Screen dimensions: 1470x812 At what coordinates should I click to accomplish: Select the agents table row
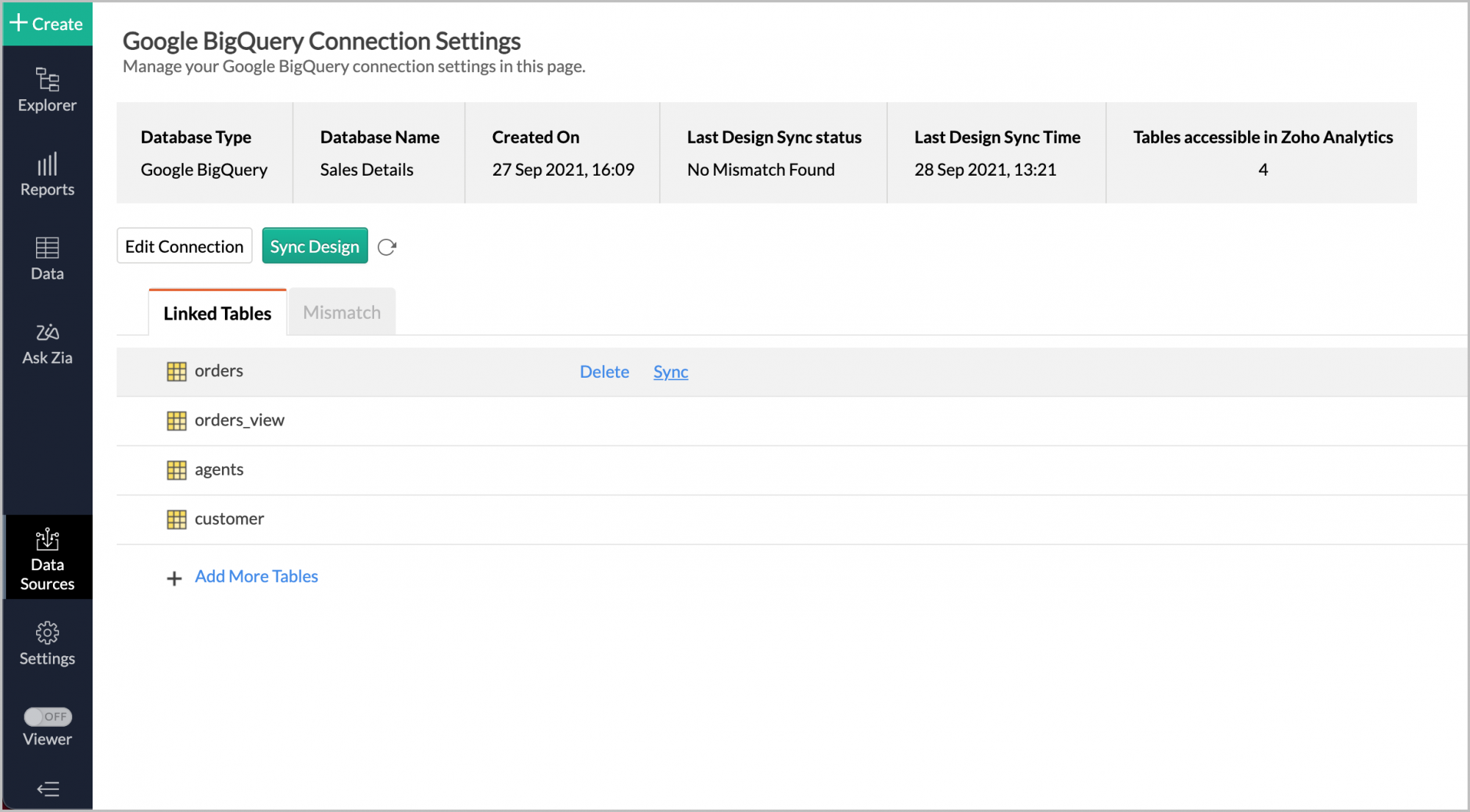coord(792,470)
